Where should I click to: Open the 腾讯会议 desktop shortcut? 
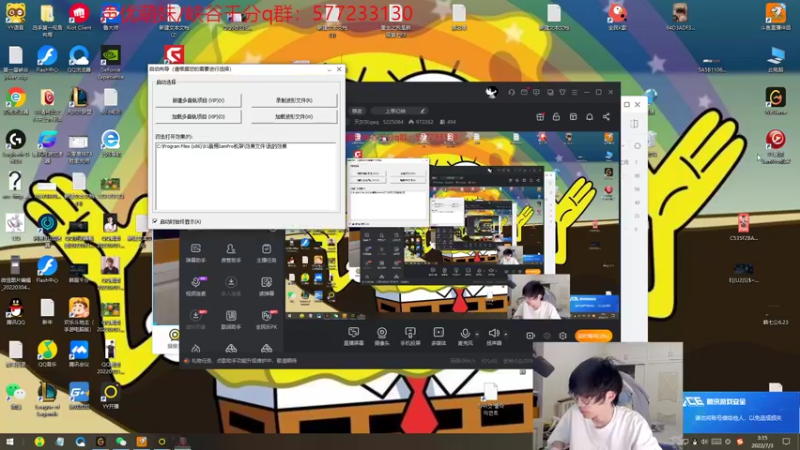pos(79,353)
